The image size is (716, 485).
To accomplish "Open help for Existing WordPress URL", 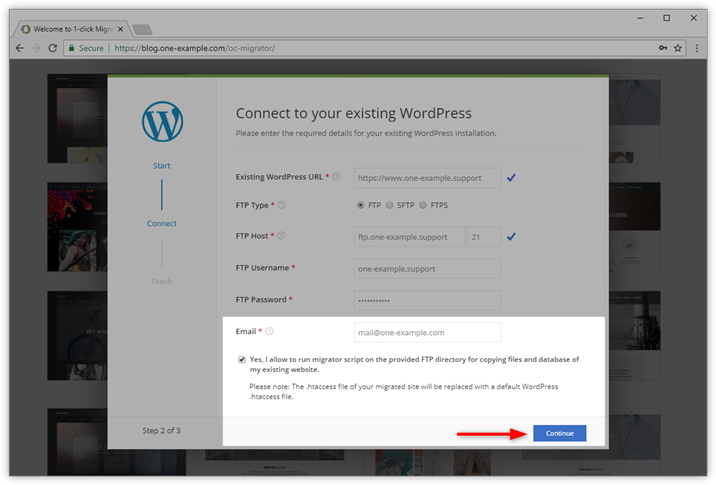I will pyautogui.click(x=336, y=176).
